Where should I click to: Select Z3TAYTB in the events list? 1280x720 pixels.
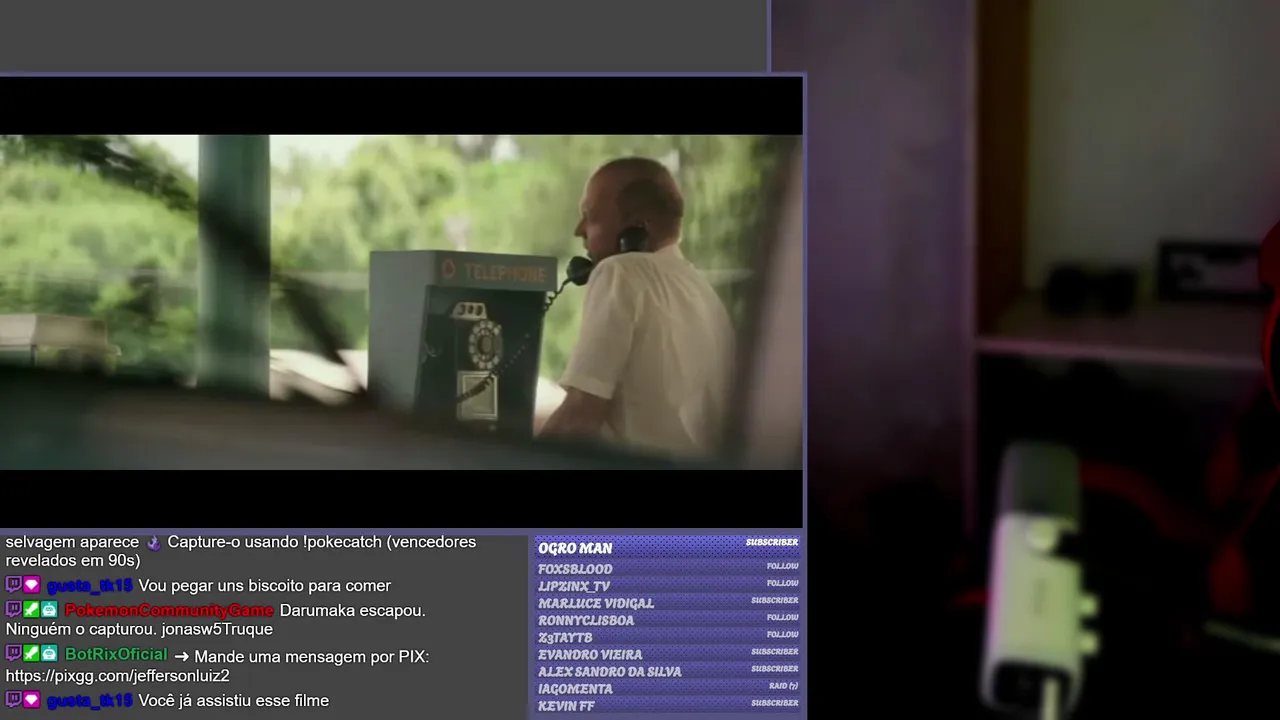(565, 637)
